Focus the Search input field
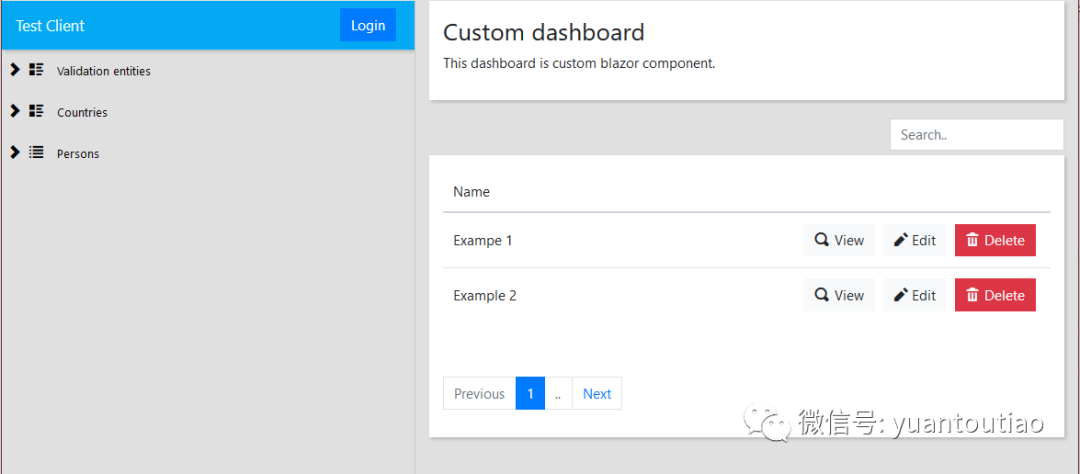The height and width of the screenshot is (474, 1080). click(x=977, y=135)
